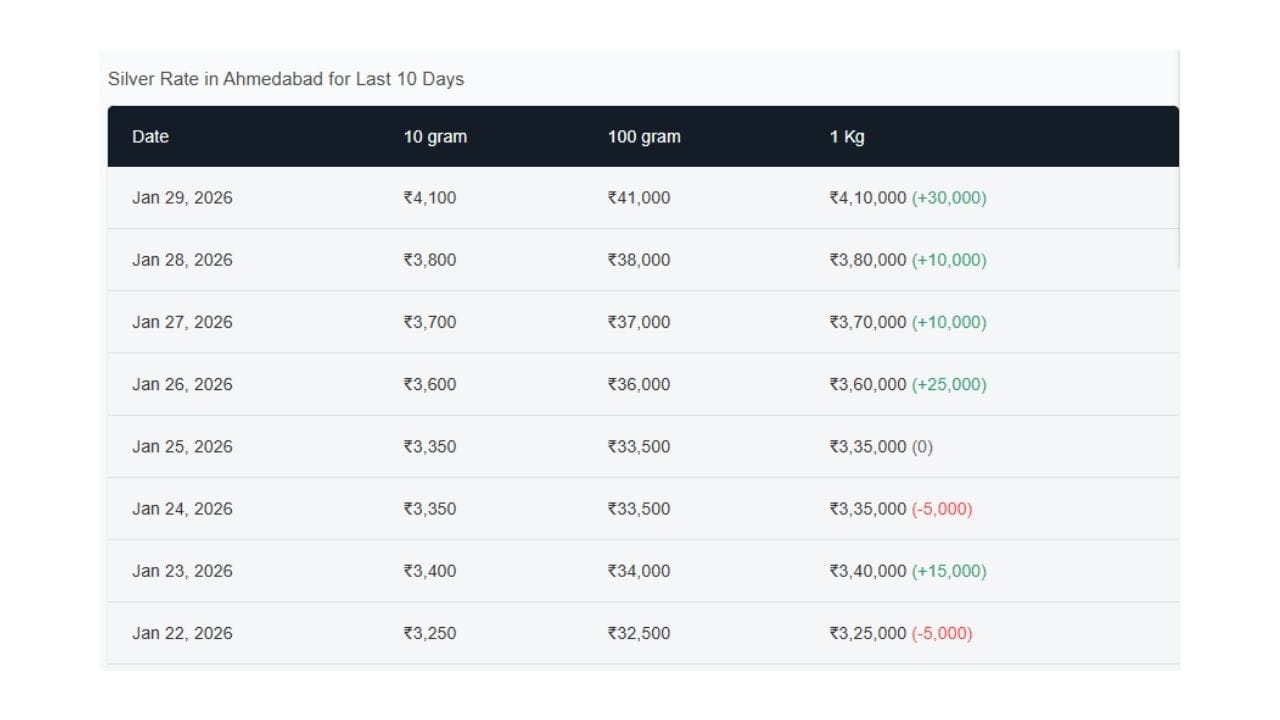Select the Jan 28, 2026 date cell
This screenshot has height=720, width=1280.
(x=182, y=260)
